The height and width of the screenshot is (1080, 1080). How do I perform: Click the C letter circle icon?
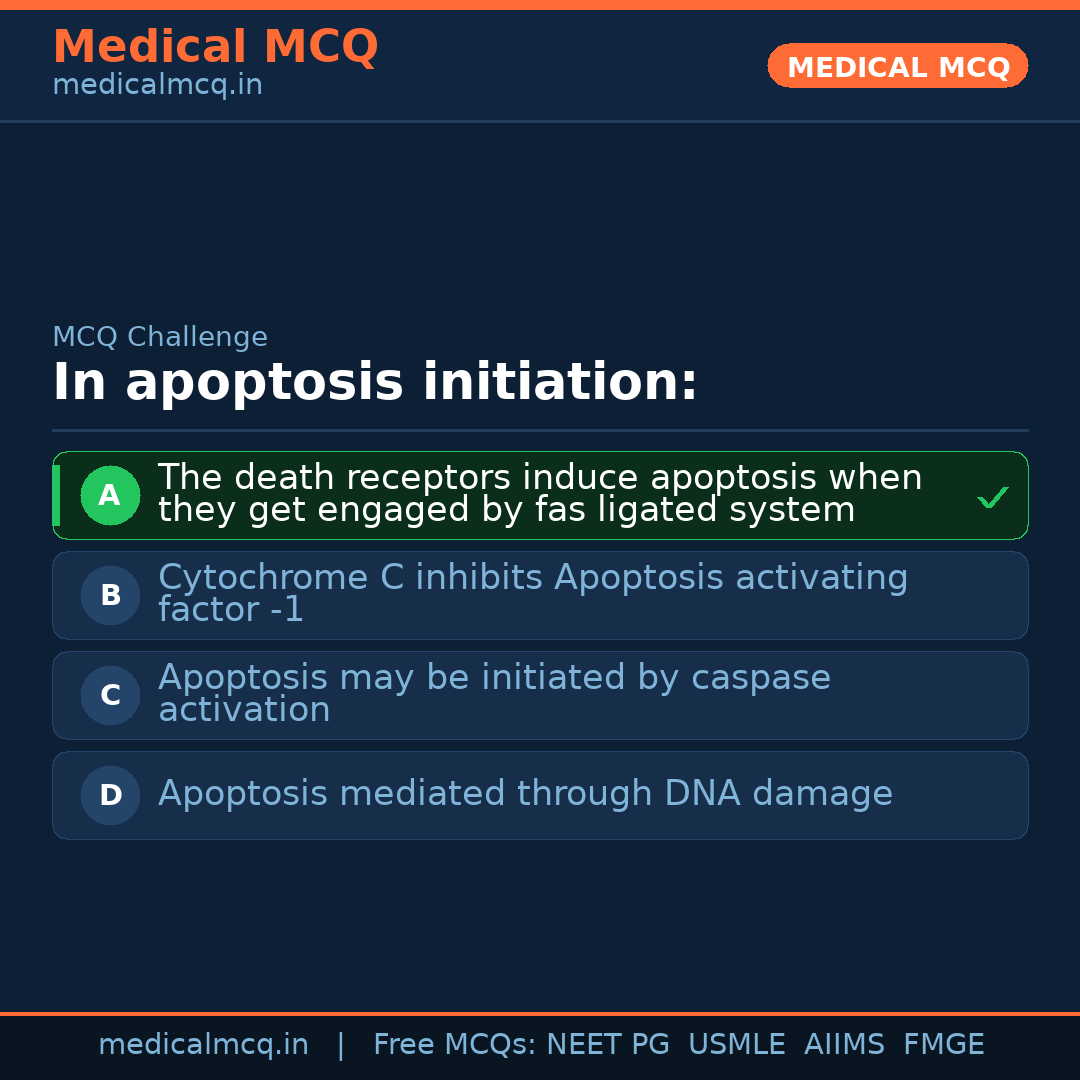[x=110, y=695]
